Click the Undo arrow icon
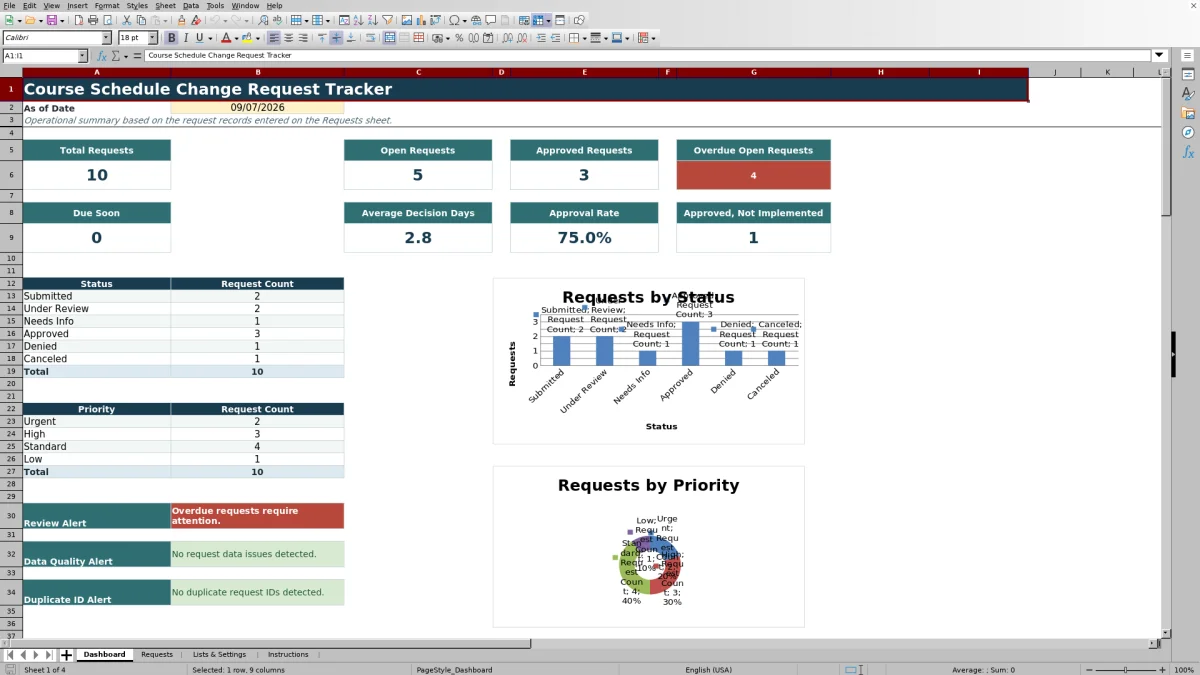This screenshot has height=675, width=1200. pyautogui.click(x=215, y=20)
